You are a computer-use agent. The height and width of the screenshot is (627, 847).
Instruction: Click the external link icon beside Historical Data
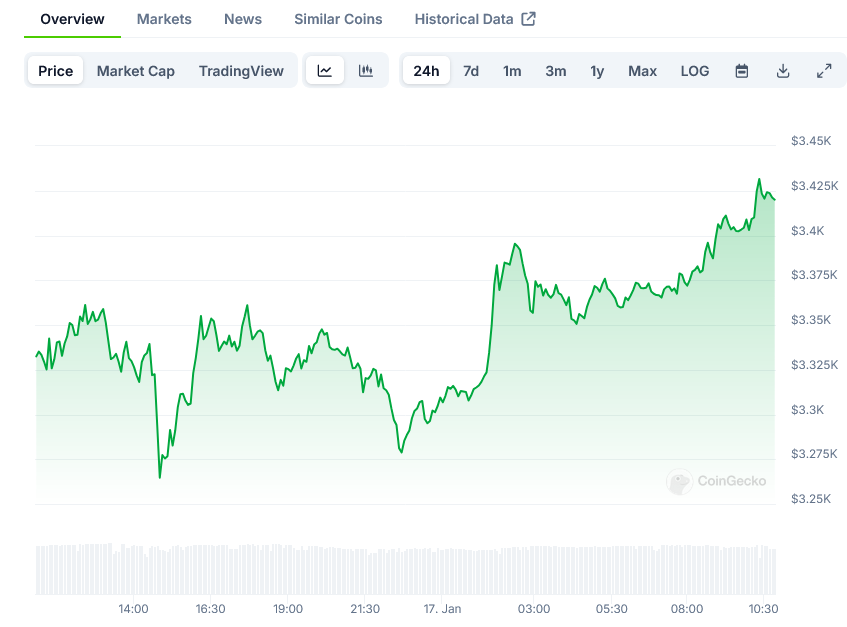click(529, 19)
